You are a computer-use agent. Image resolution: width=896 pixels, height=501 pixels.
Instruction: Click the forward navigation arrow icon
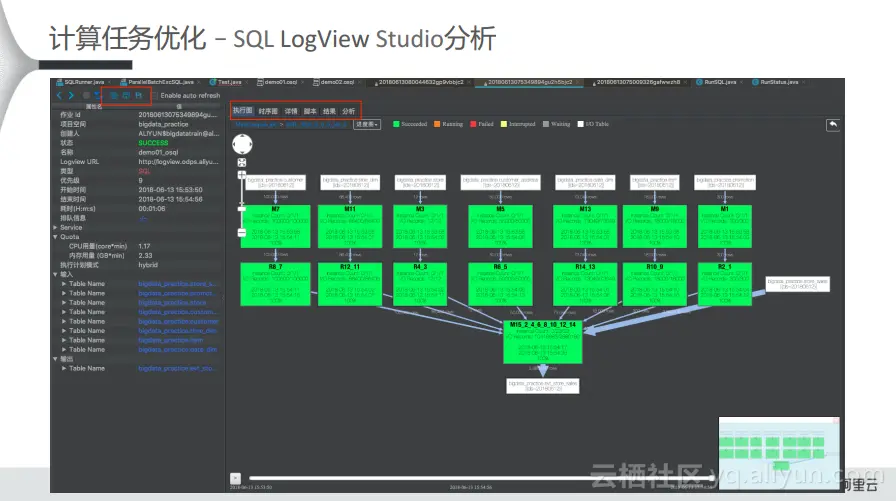(71, 95)
